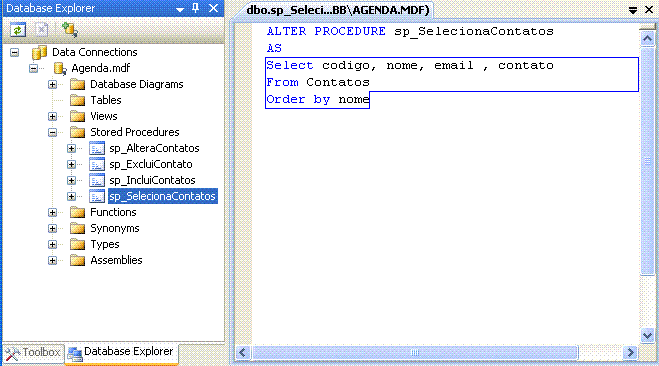659x366 pixels.
Task: Click the ALTER PROCEDURE keyword in editor
Action: tap(326, 31)
